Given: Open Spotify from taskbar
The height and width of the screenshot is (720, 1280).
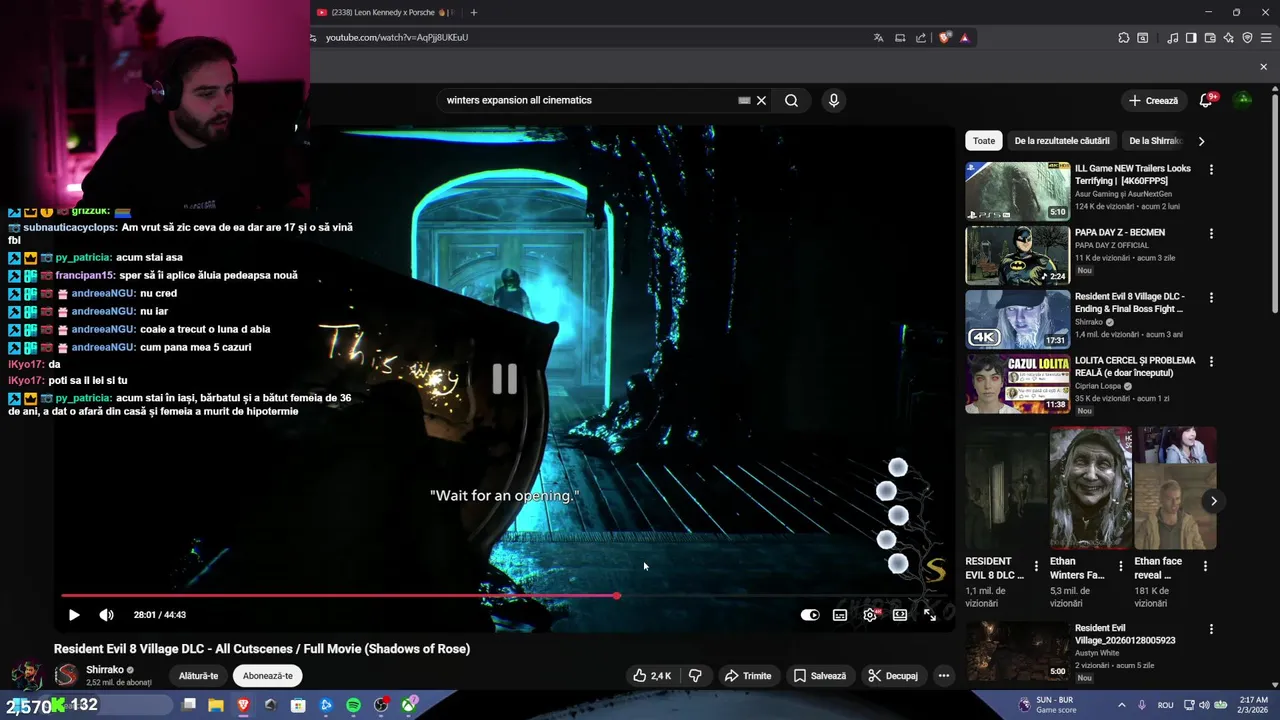Looking at the screenshot, I should [x=353, y=705].
